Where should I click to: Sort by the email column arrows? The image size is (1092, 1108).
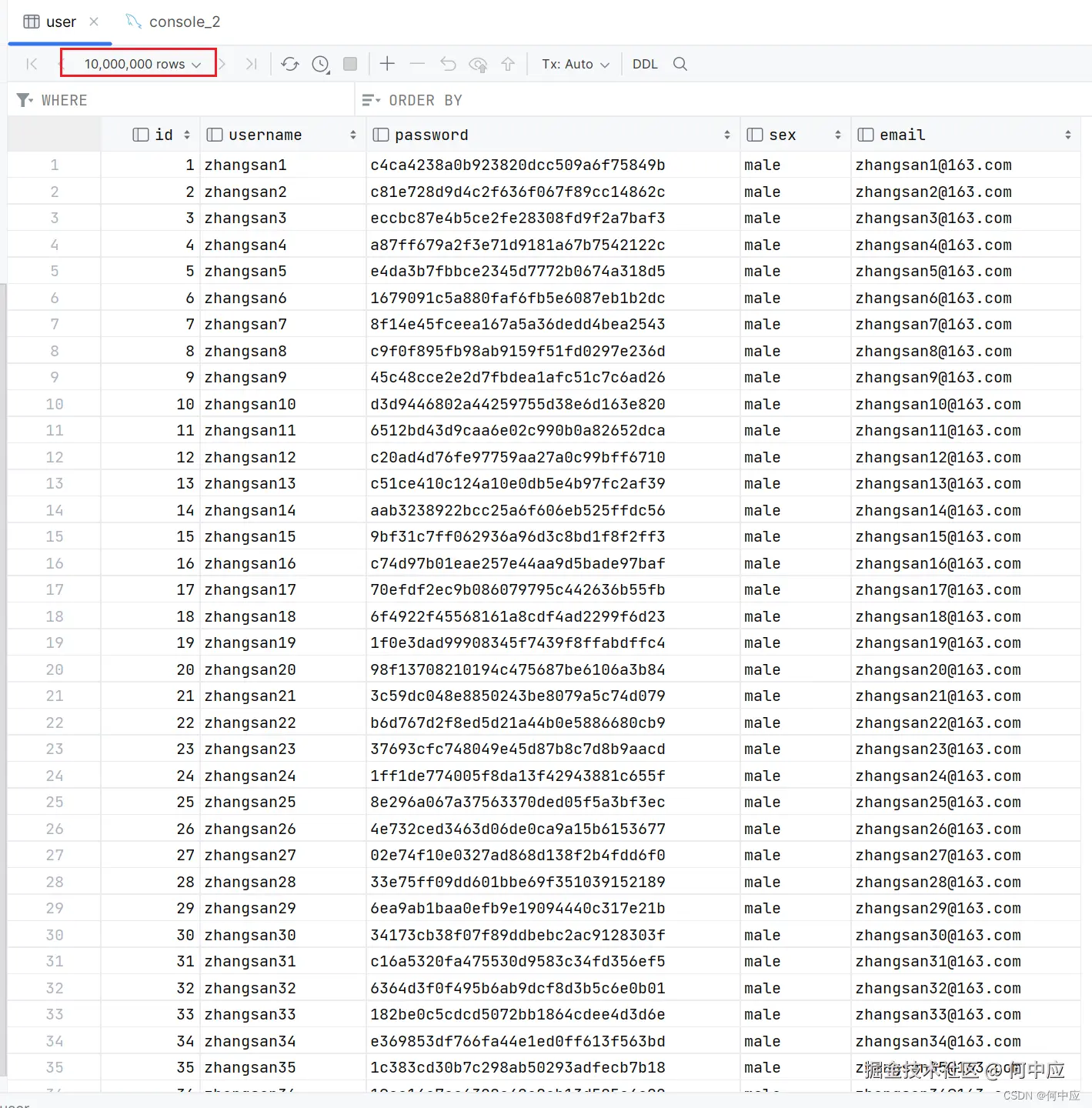pos(1068,135)
